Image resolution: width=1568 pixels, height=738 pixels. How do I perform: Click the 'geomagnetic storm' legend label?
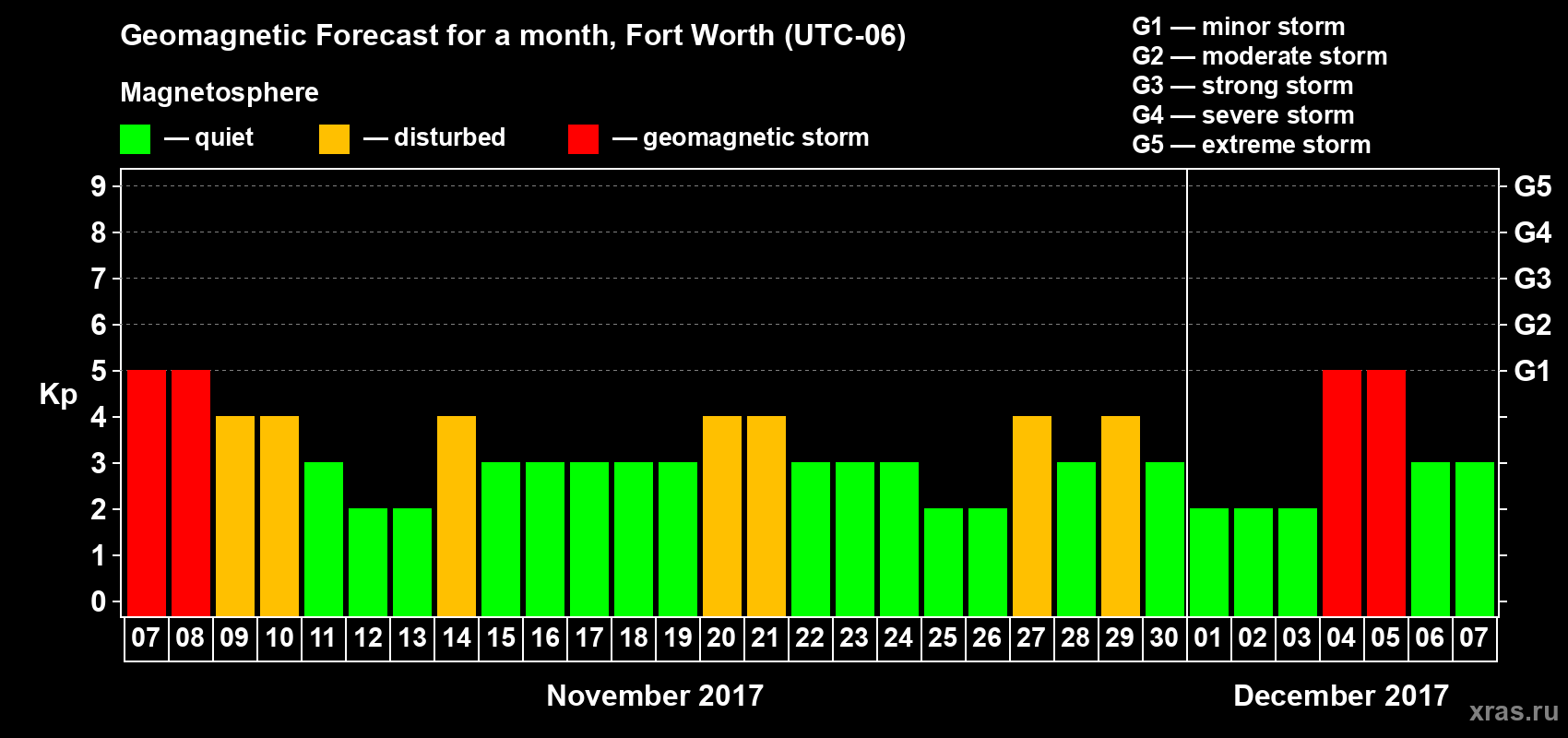(x=755, y=137)
